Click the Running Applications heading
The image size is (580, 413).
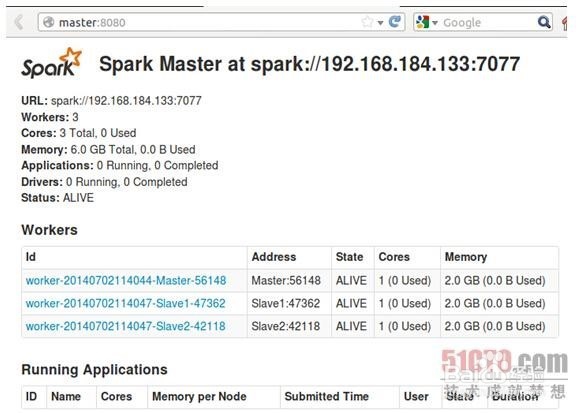coord(94,369)
